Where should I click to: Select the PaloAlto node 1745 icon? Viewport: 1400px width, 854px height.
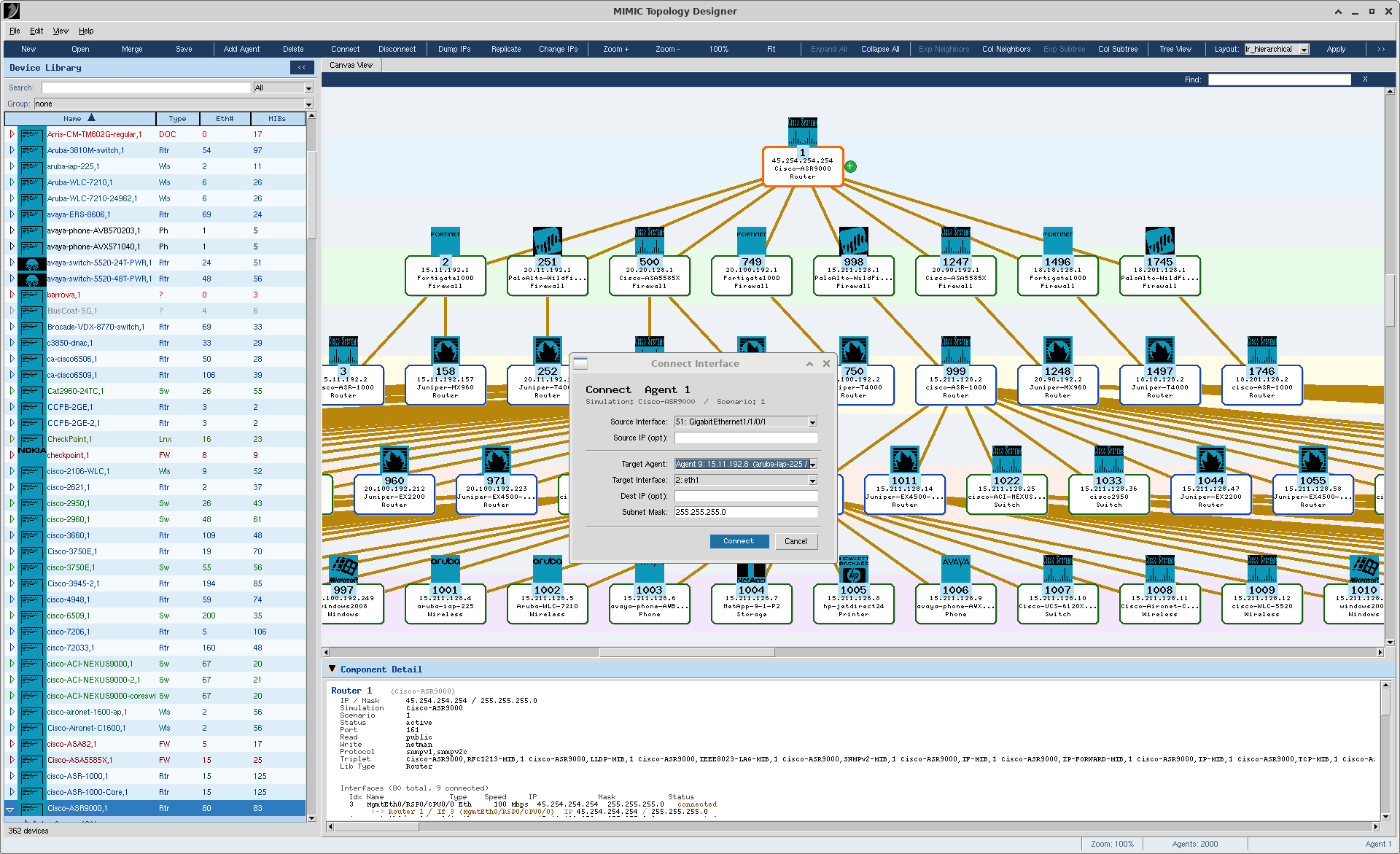point(1159,241)
